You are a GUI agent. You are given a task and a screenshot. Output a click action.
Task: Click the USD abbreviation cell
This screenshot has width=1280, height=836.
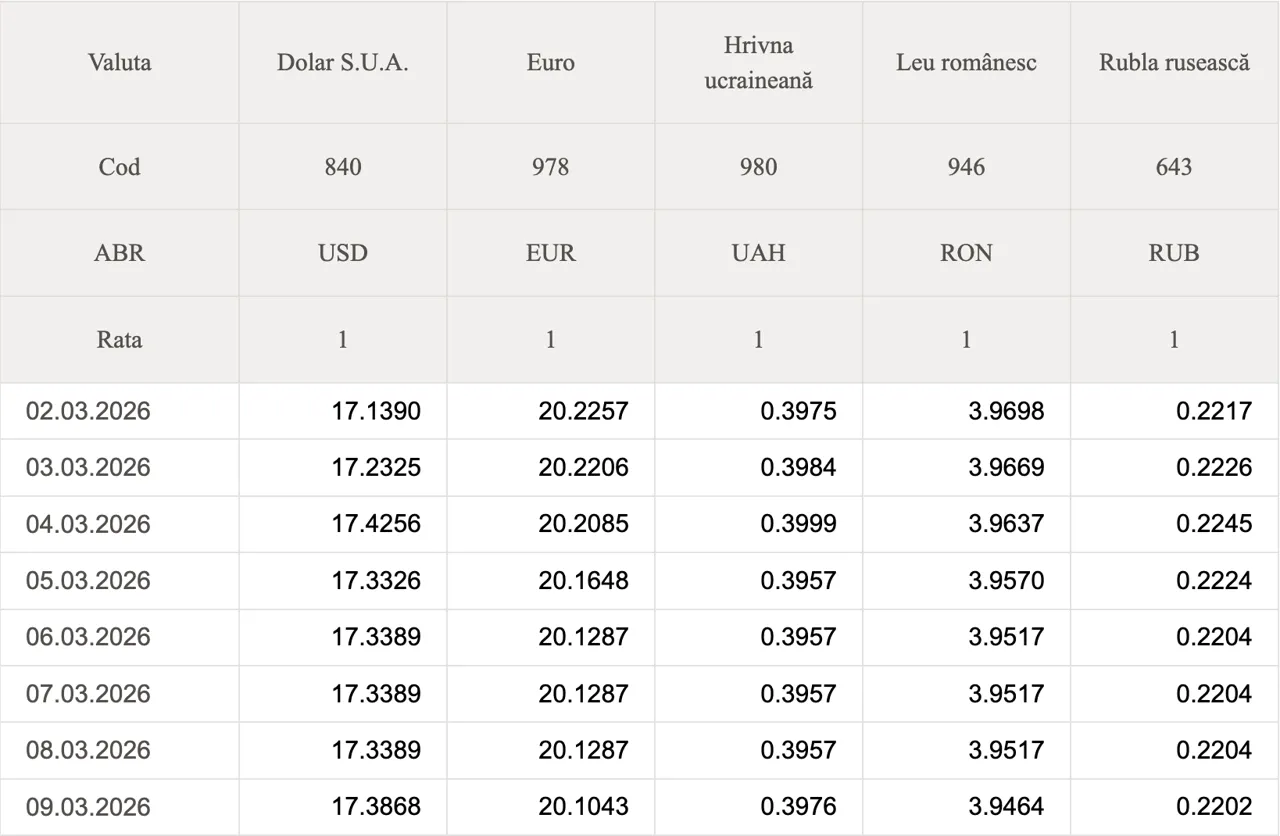point(343,253)
